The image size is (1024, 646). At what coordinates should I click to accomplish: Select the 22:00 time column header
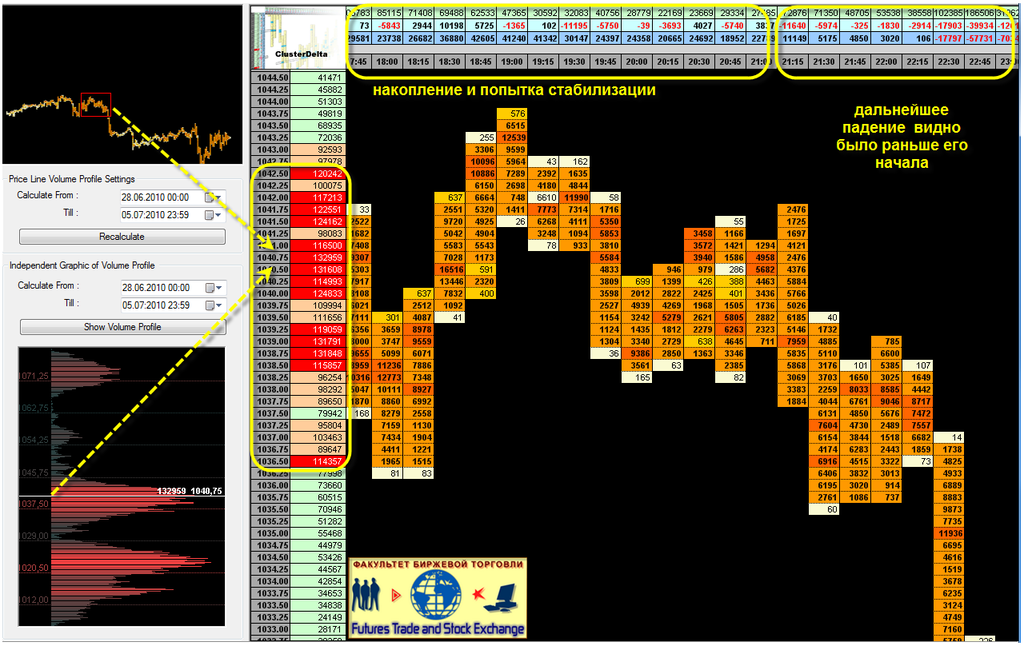(887, 62)
